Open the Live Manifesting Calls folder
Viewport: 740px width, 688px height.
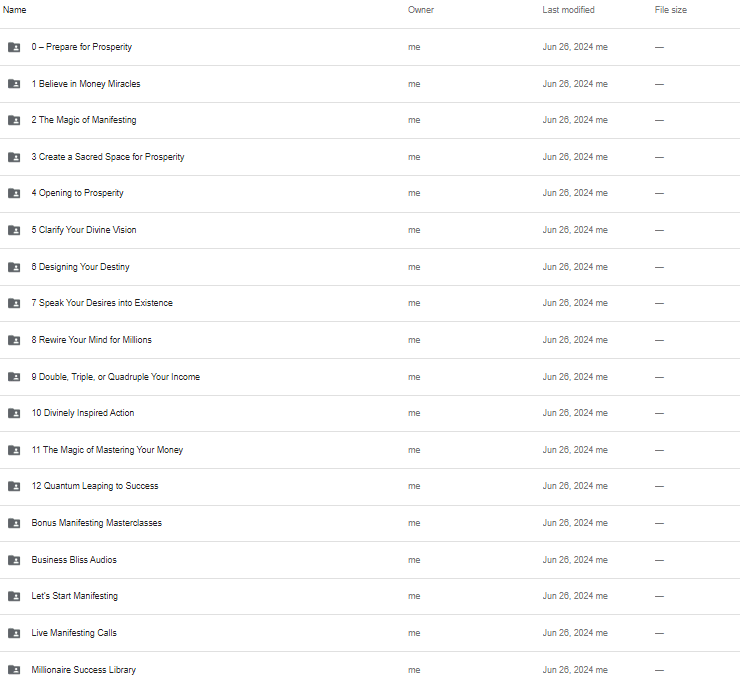tap(370, 633)
